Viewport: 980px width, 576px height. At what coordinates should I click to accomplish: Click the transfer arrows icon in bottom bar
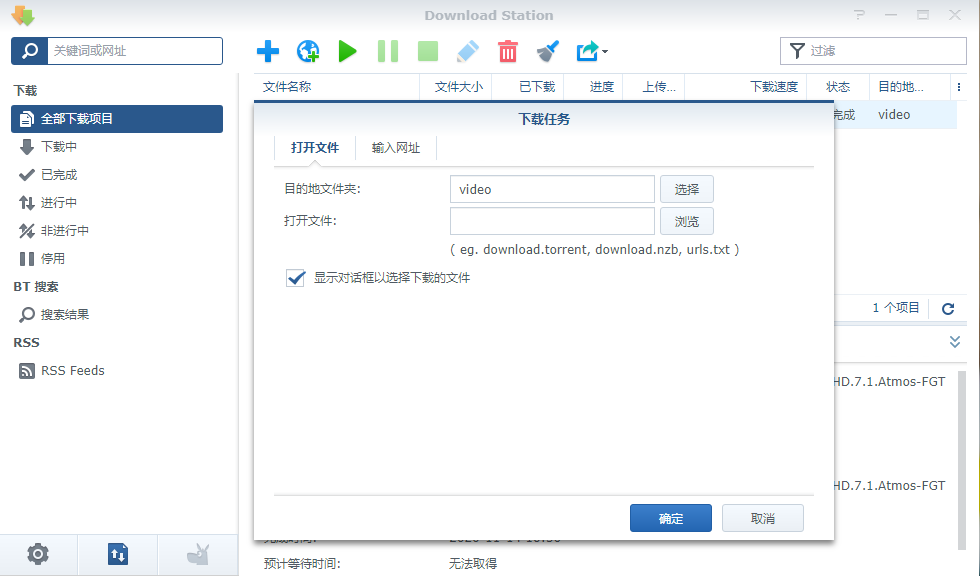pyautogui.click(x=118, y=554)
